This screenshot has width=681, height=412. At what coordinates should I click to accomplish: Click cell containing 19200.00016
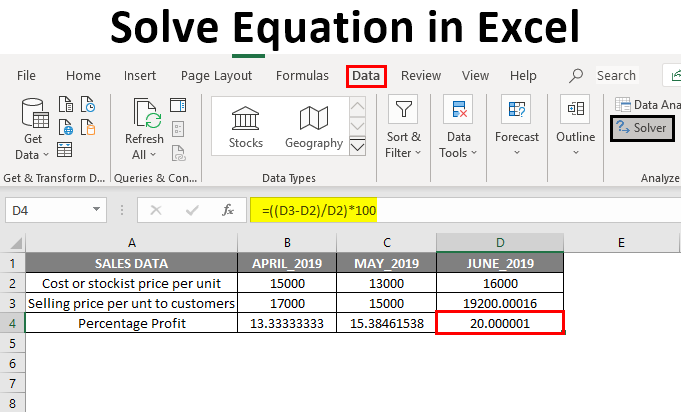pyautogui.click(x=500, y=303)
